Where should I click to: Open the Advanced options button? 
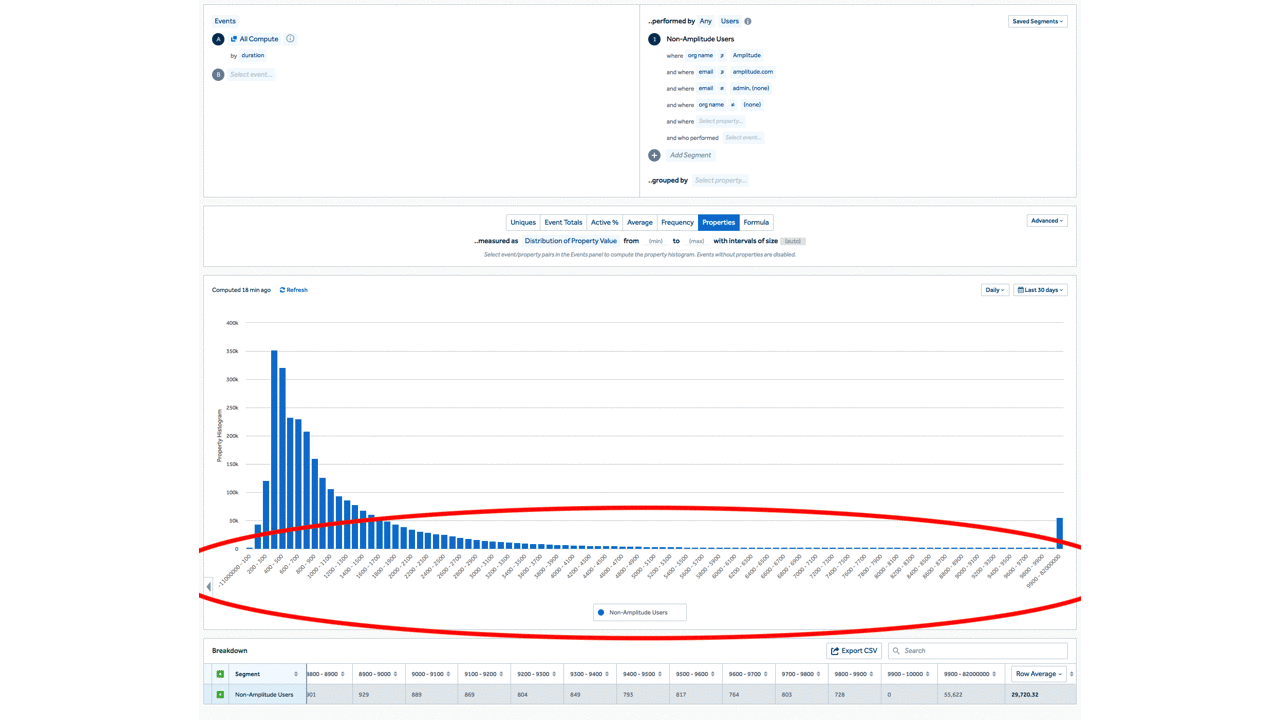pyautogui.click(x=1047, y=221)
